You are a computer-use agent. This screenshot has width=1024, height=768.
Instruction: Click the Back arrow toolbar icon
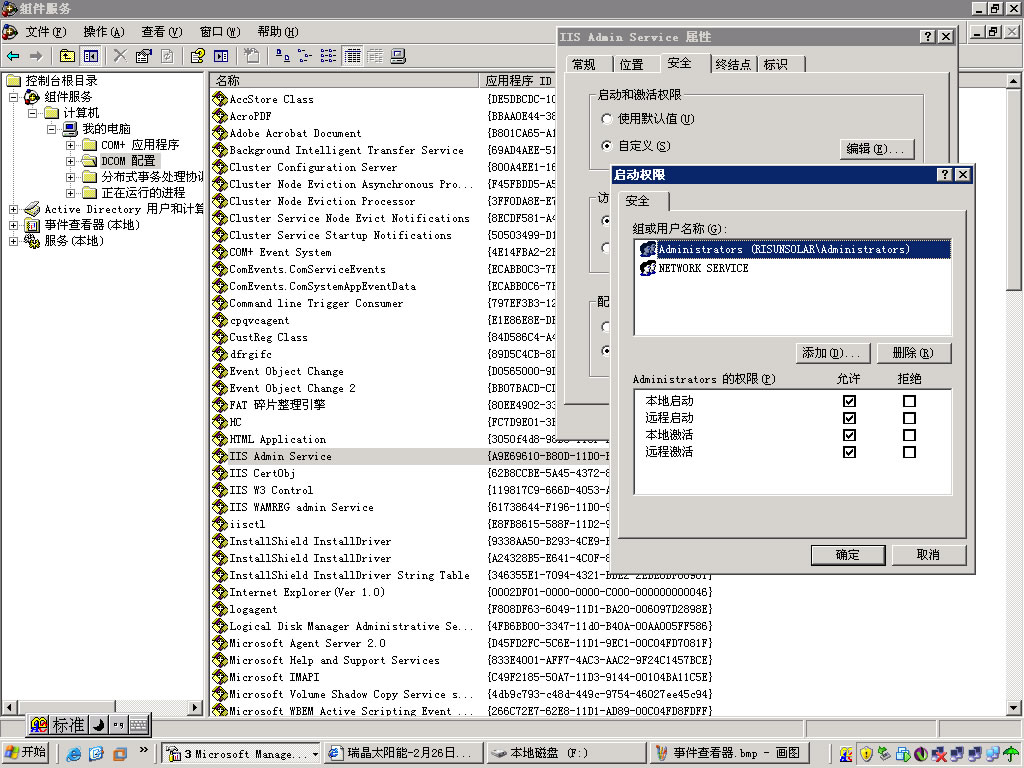(13, 56)
